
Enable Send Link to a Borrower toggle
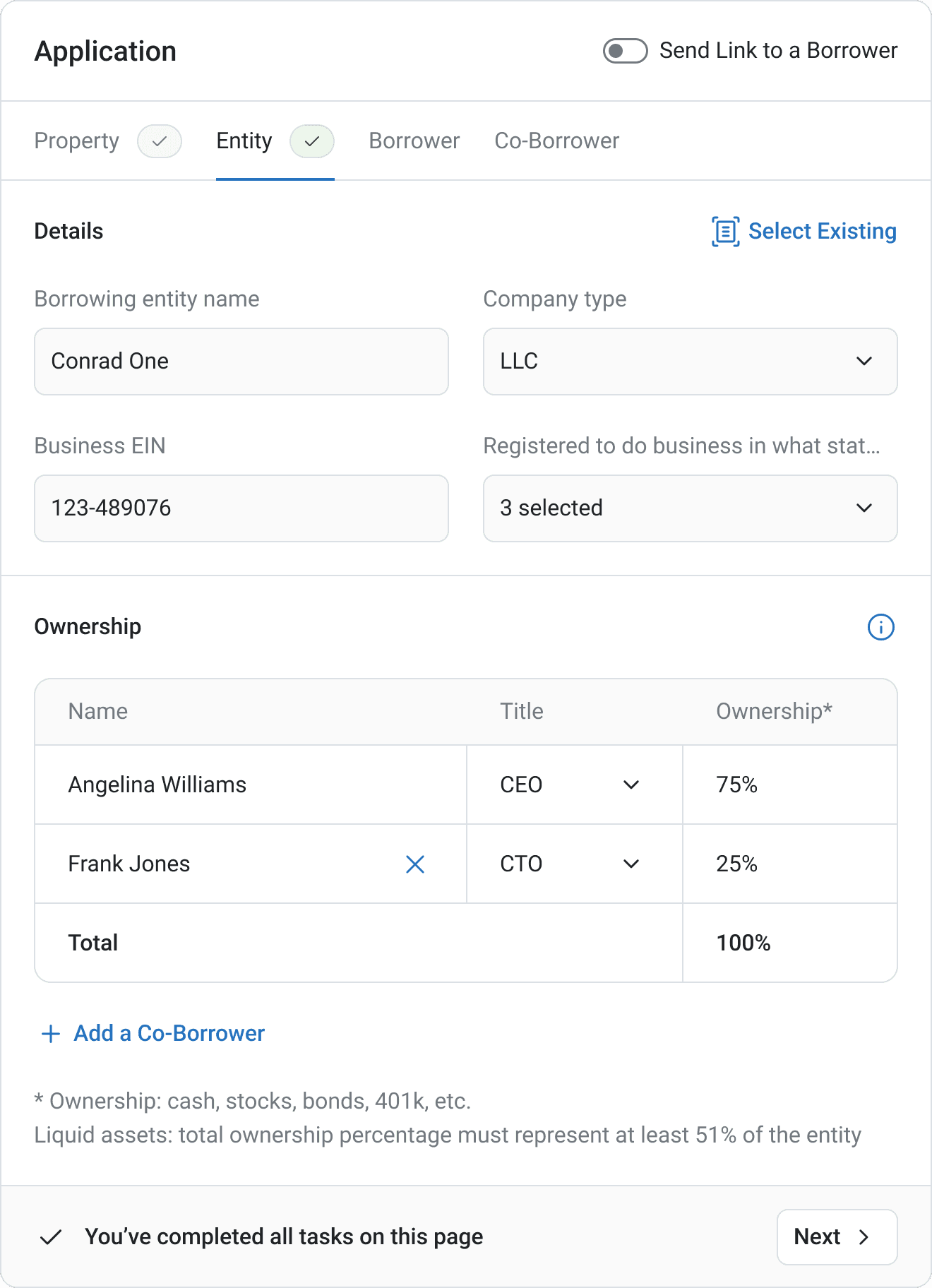coord(625,51)
